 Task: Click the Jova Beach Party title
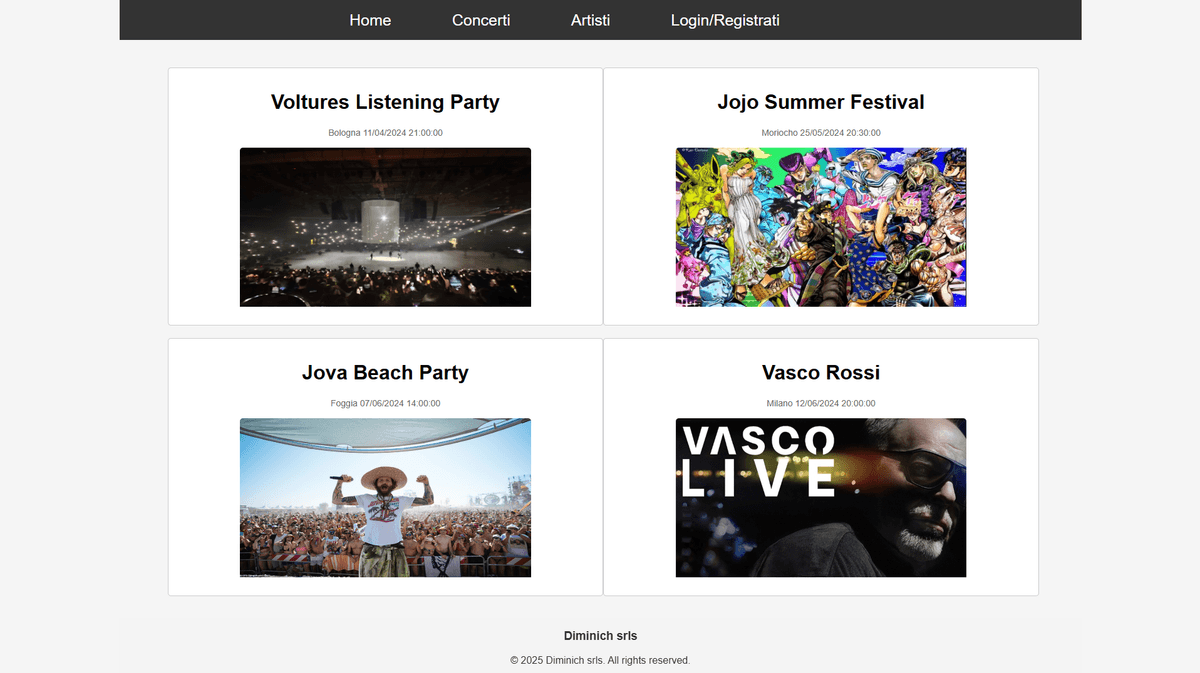(385, 373)
